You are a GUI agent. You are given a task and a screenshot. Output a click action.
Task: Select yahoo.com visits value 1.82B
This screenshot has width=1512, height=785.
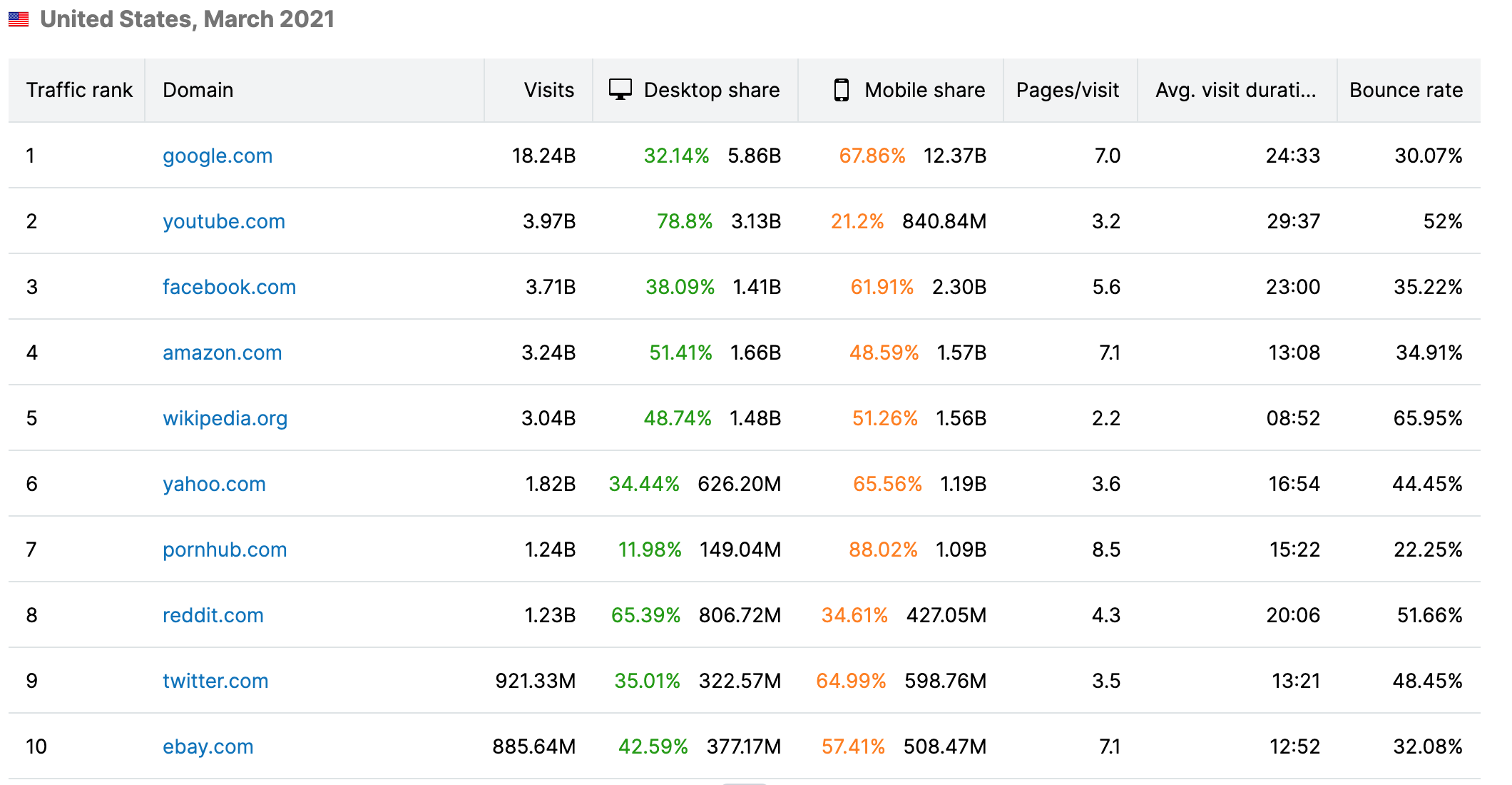551,484
